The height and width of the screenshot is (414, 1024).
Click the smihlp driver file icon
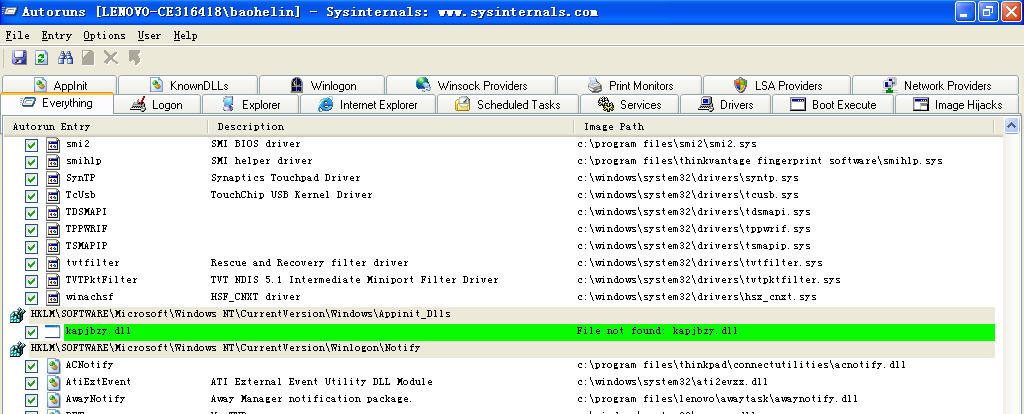[53, 161]
